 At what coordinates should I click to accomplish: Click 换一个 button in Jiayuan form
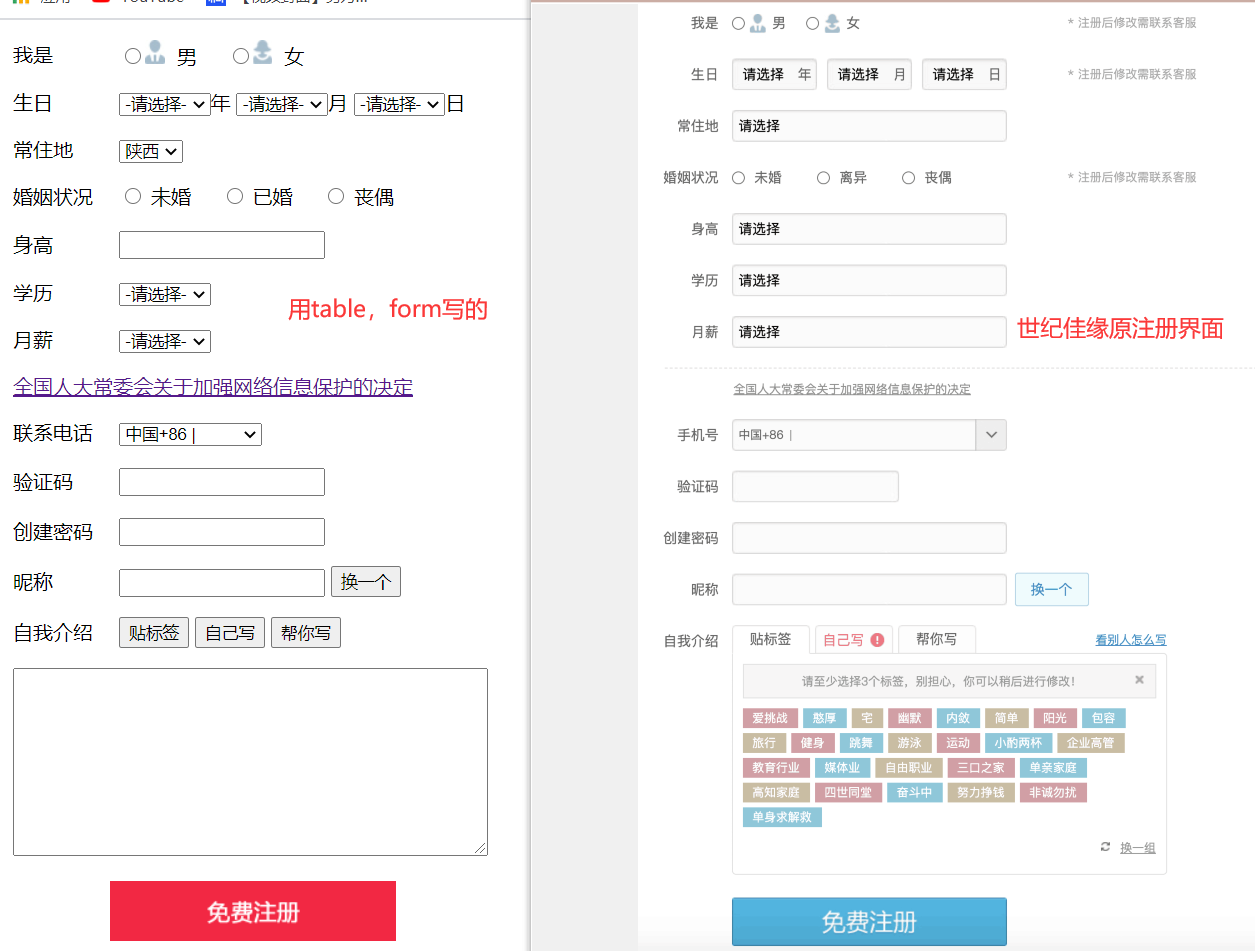coord(1052,590)
